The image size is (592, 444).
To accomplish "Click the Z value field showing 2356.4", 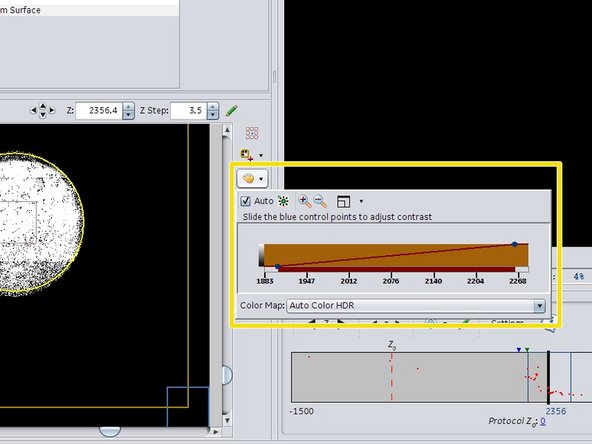I will tap(100, 111).
